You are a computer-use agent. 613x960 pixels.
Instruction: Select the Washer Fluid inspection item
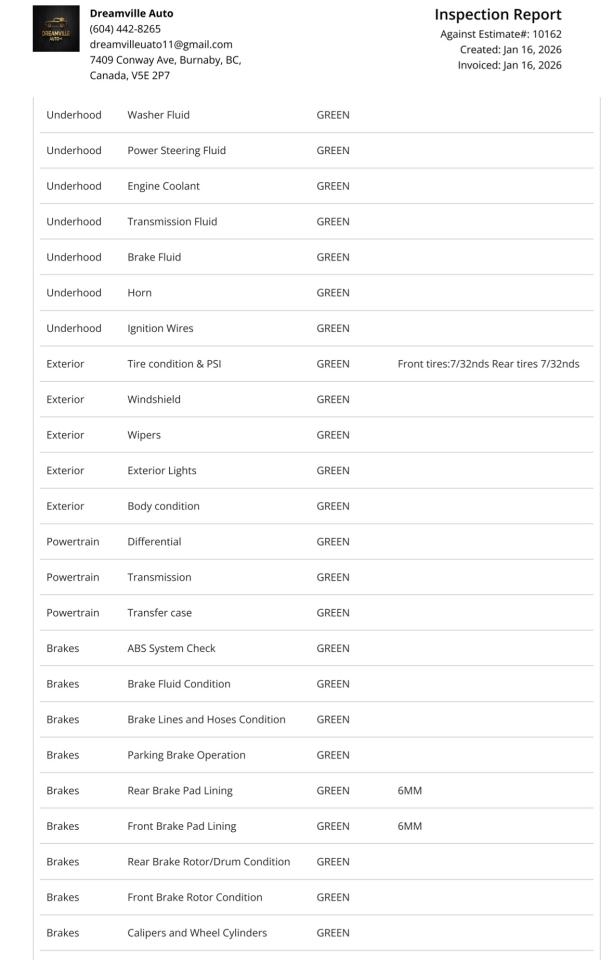158,115
